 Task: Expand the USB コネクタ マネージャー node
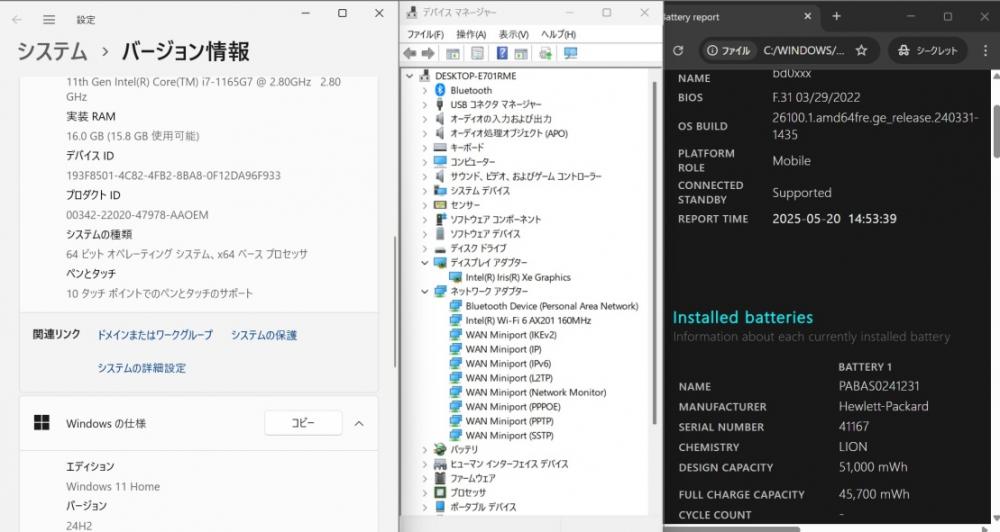(x=425, y=105)
